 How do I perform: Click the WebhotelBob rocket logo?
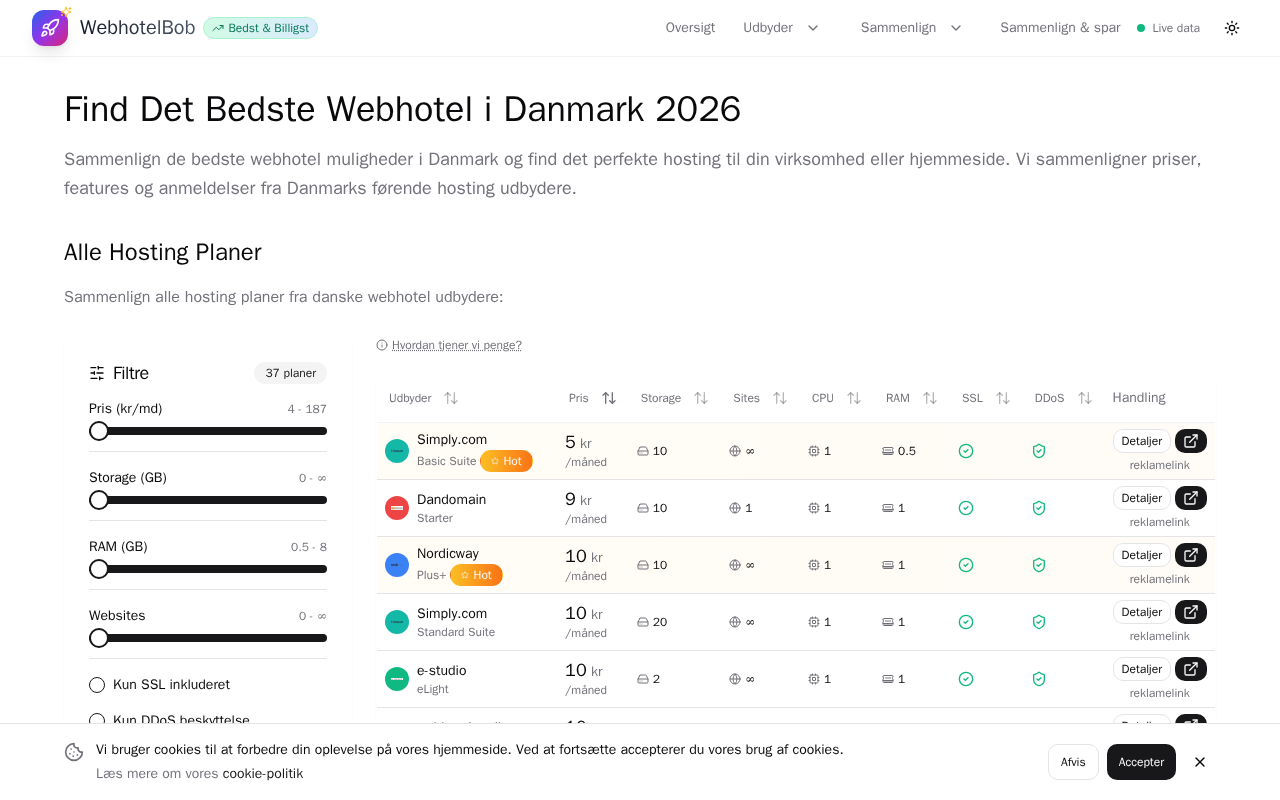tap(50, 28)
